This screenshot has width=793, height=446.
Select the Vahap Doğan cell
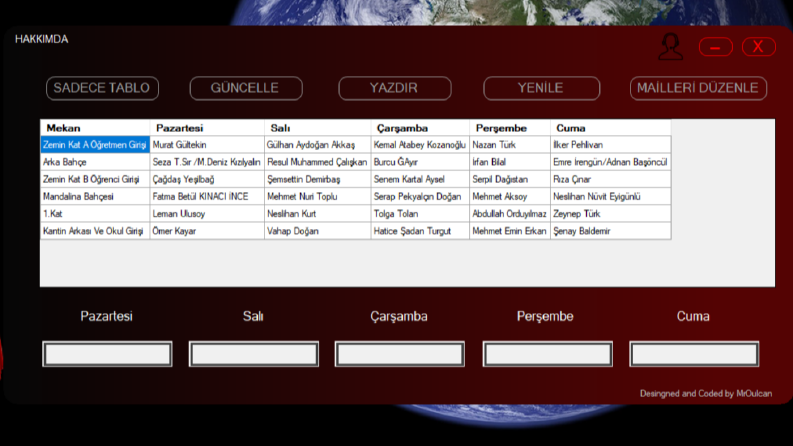click(318, 231)
